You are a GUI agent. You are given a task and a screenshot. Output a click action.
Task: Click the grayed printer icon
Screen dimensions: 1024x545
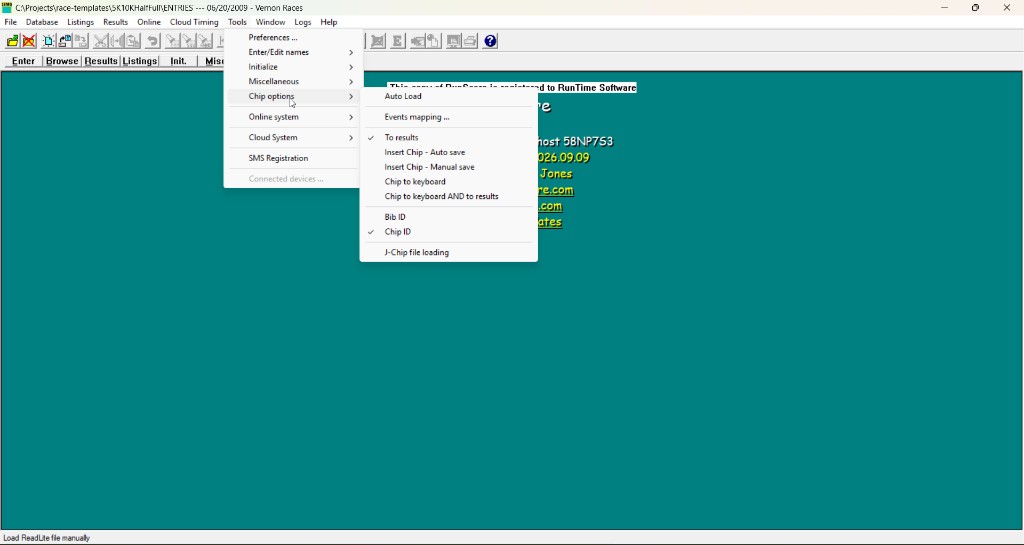click(x=470, y=41)
